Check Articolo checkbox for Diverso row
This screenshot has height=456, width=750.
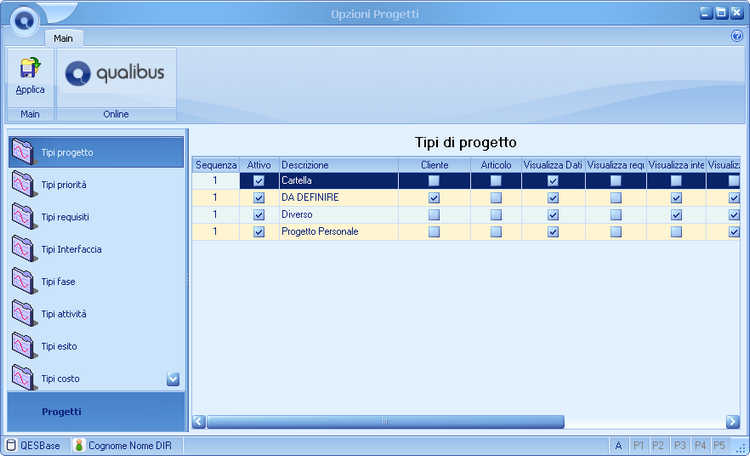pos(496,215)
